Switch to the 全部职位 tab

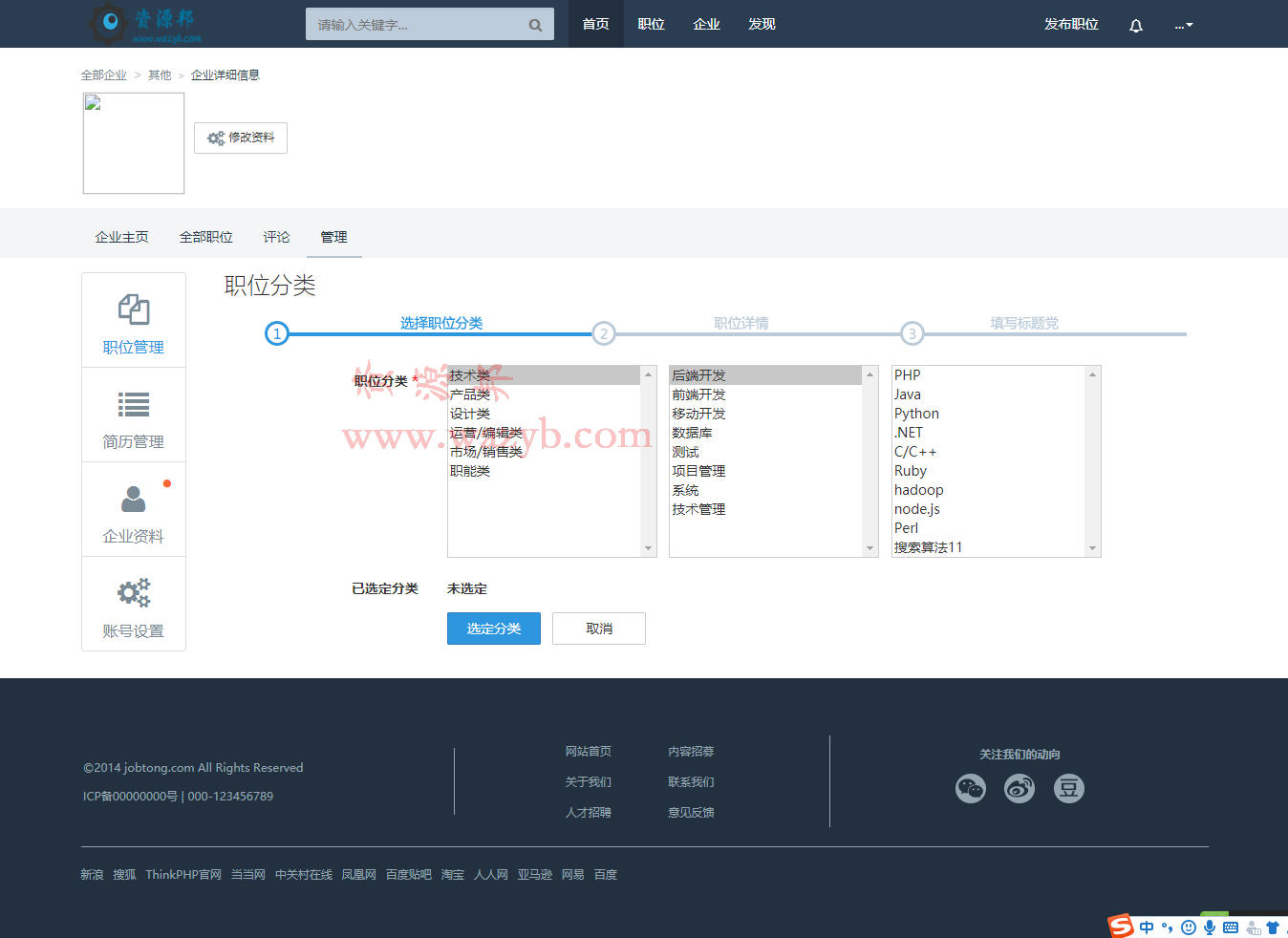click(x=206, y=237)
